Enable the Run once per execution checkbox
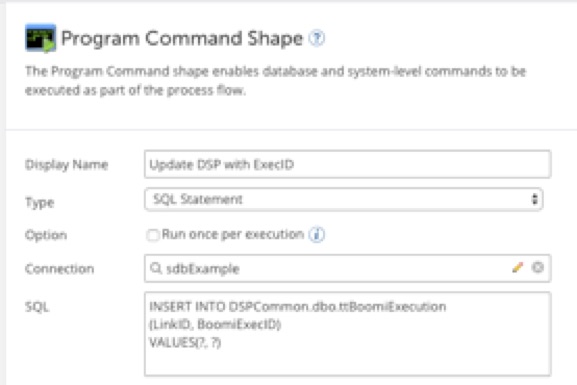This screenshot has width=577, height=385. [152, 235]
